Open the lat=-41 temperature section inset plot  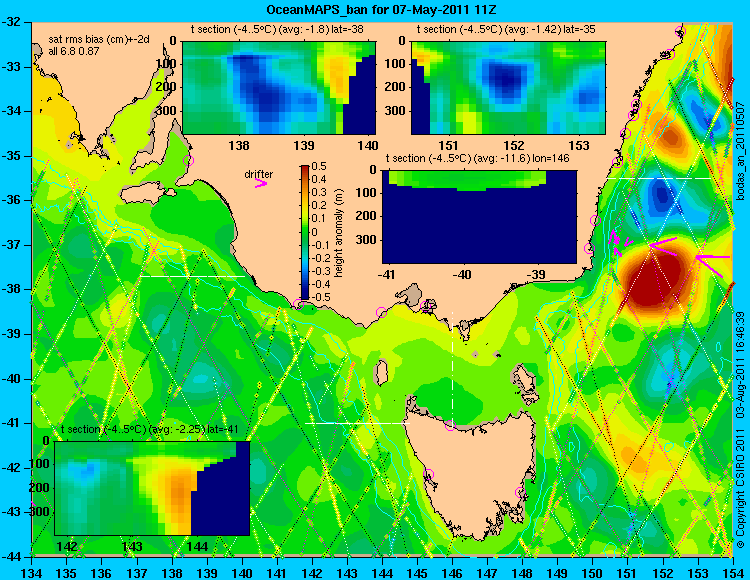pos(152,488)
